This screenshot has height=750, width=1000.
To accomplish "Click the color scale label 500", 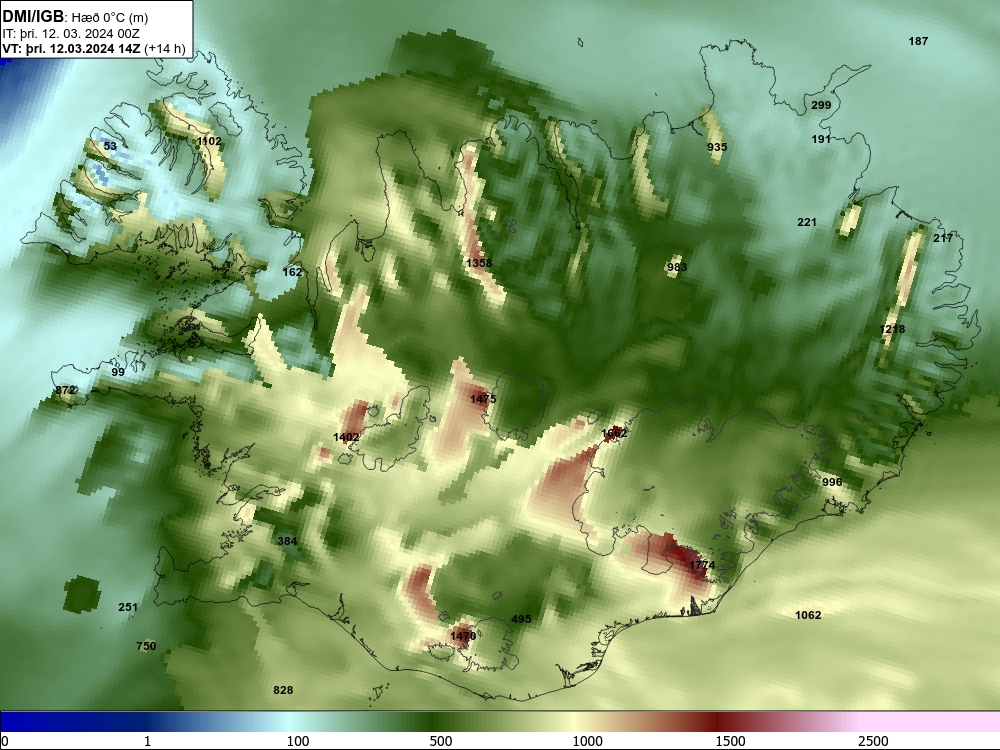I will point(441,741).
